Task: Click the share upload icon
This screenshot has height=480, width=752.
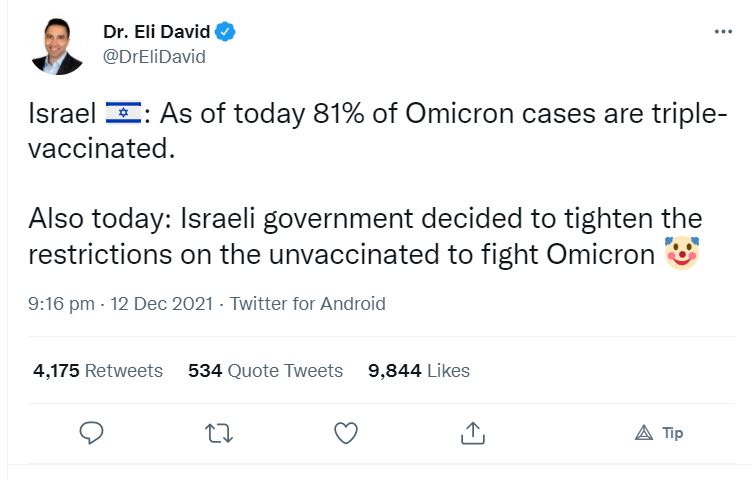Action: [x=473, y=433]
